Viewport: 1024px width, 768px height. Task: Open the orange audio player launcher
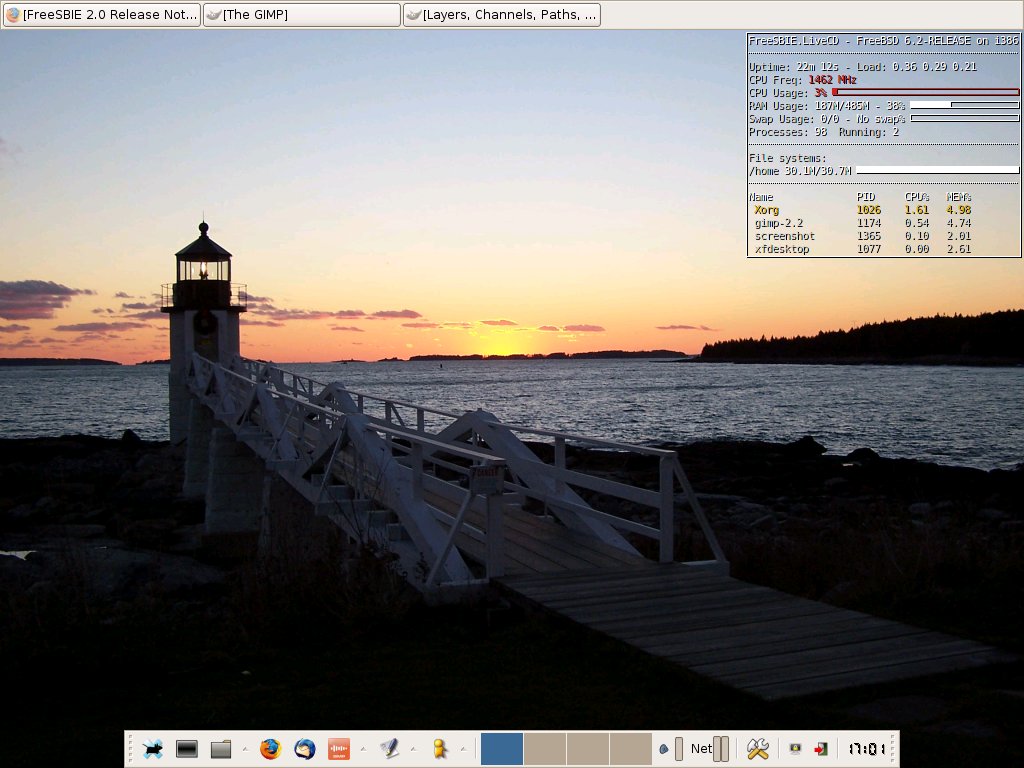coord(338,748)
